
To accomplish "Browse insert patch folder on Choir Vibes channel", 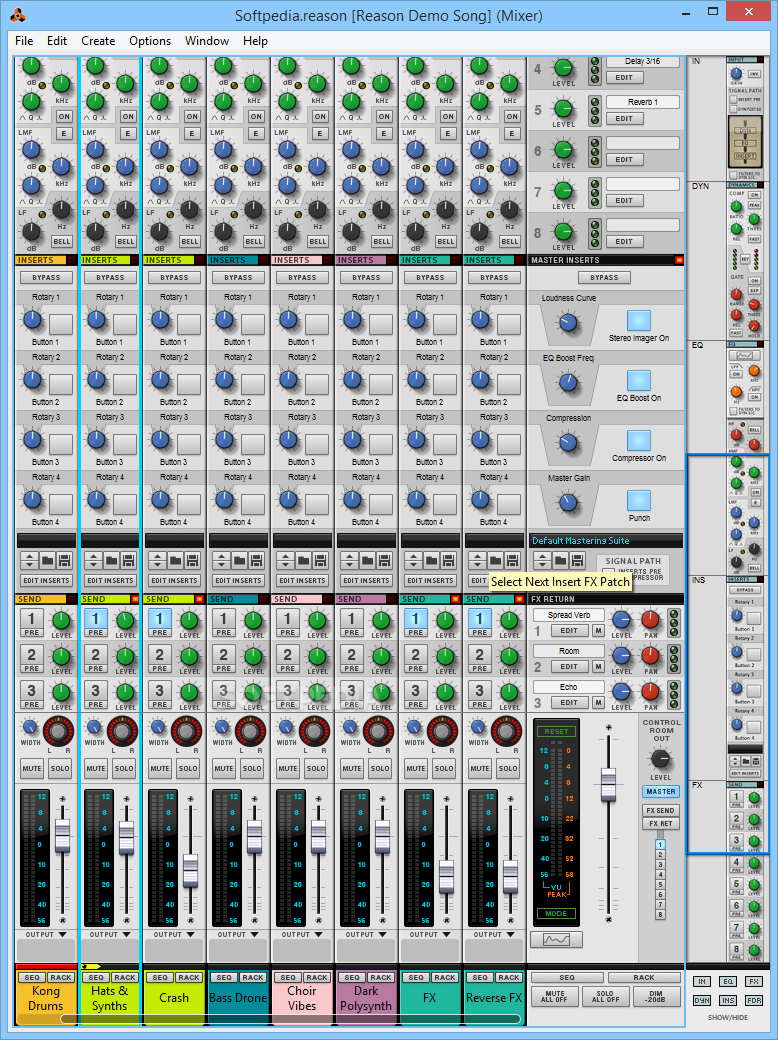I will (x=303, y=560).
